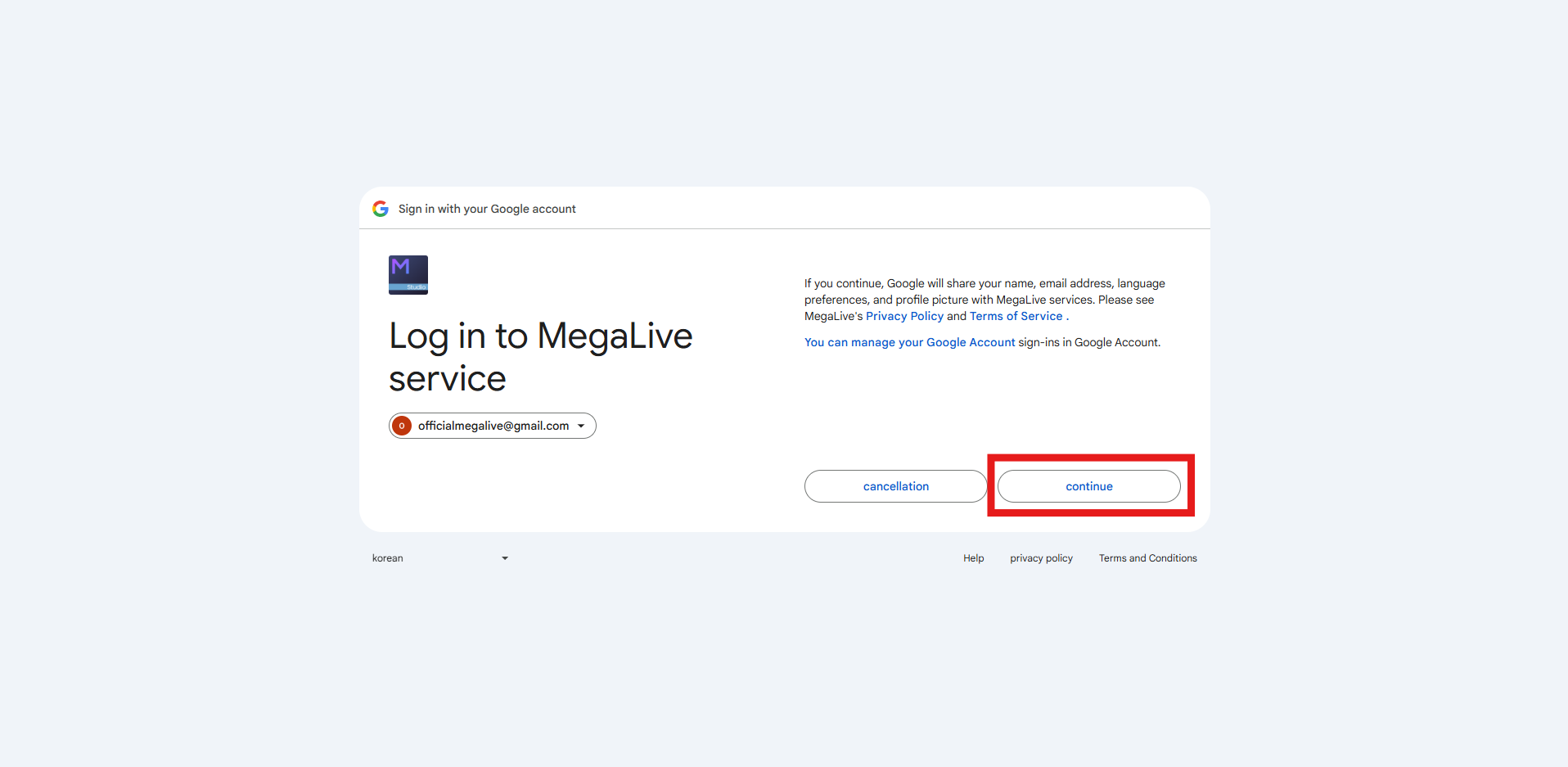Open MegaLive's Terms of Service link
This screenshot has height=767, width=1568.
point(1016,316)
